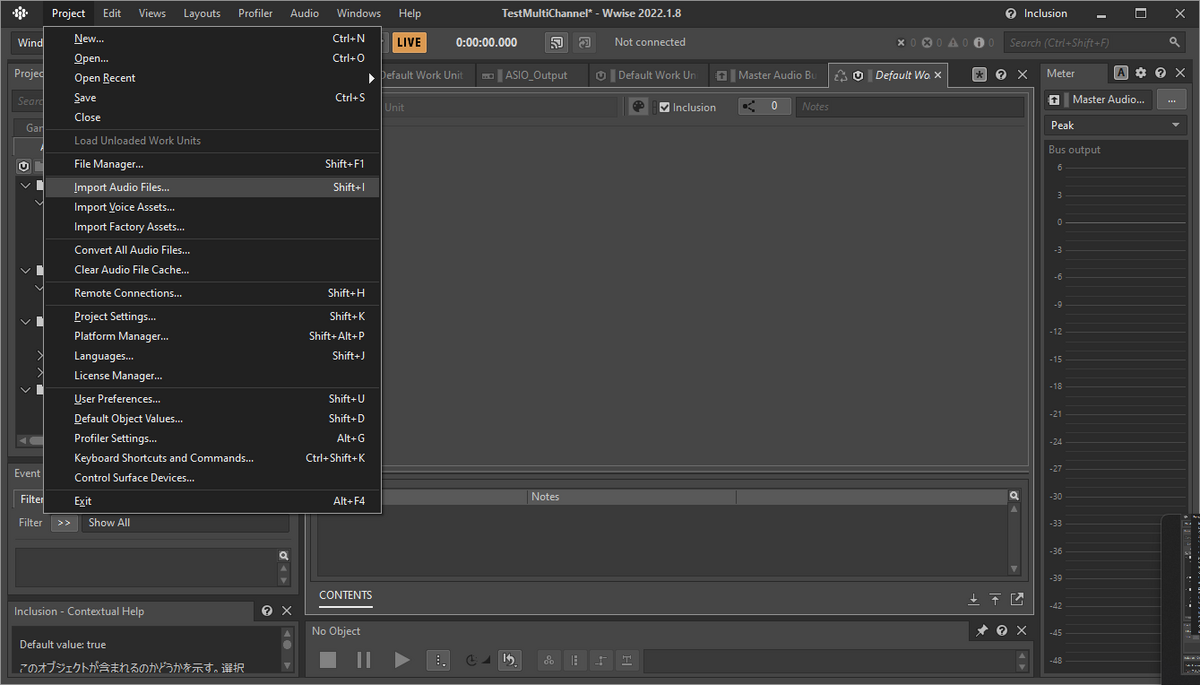Select the CONTENTS tab
Viewport: 1200px width, 685px height.
(x=345, y=596)
